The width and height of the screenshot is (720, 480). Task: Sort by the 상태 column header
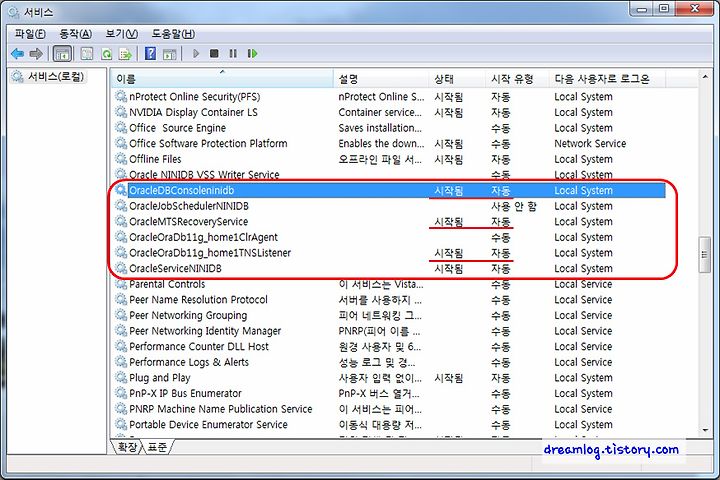pyautogui.click(x=457, y=79)
